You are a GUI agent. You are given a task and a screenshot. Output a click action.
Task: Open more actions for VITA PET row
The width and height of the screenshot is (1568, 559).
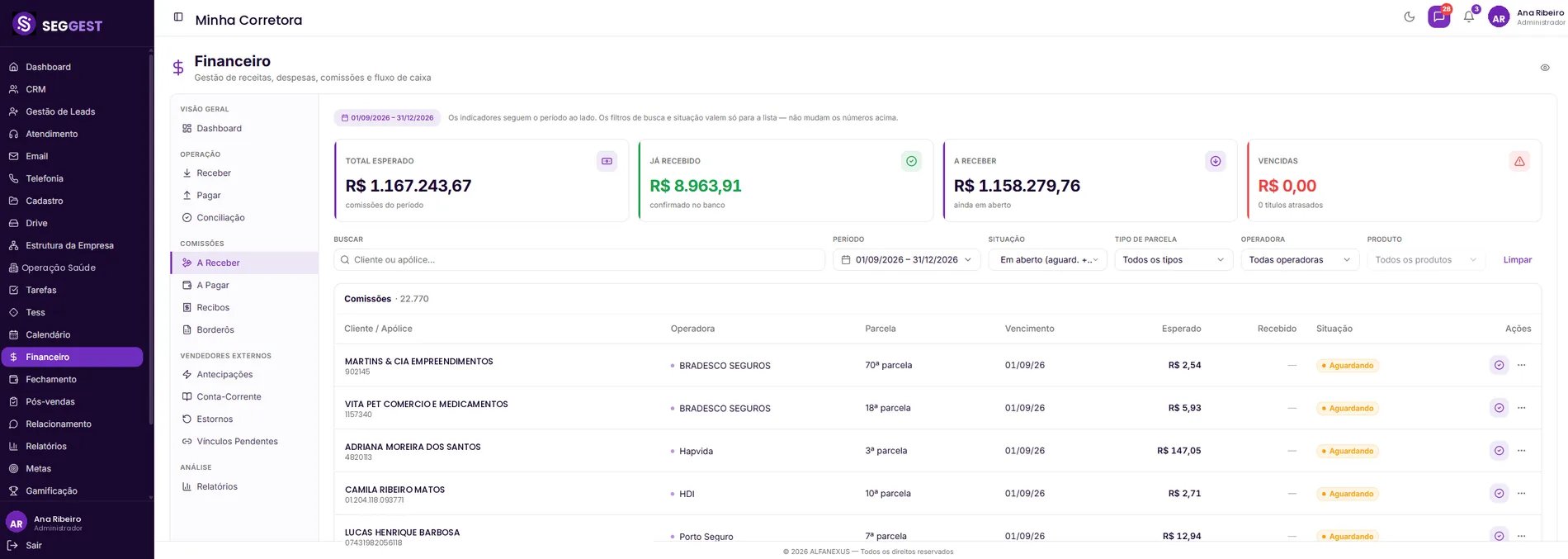1521,408
